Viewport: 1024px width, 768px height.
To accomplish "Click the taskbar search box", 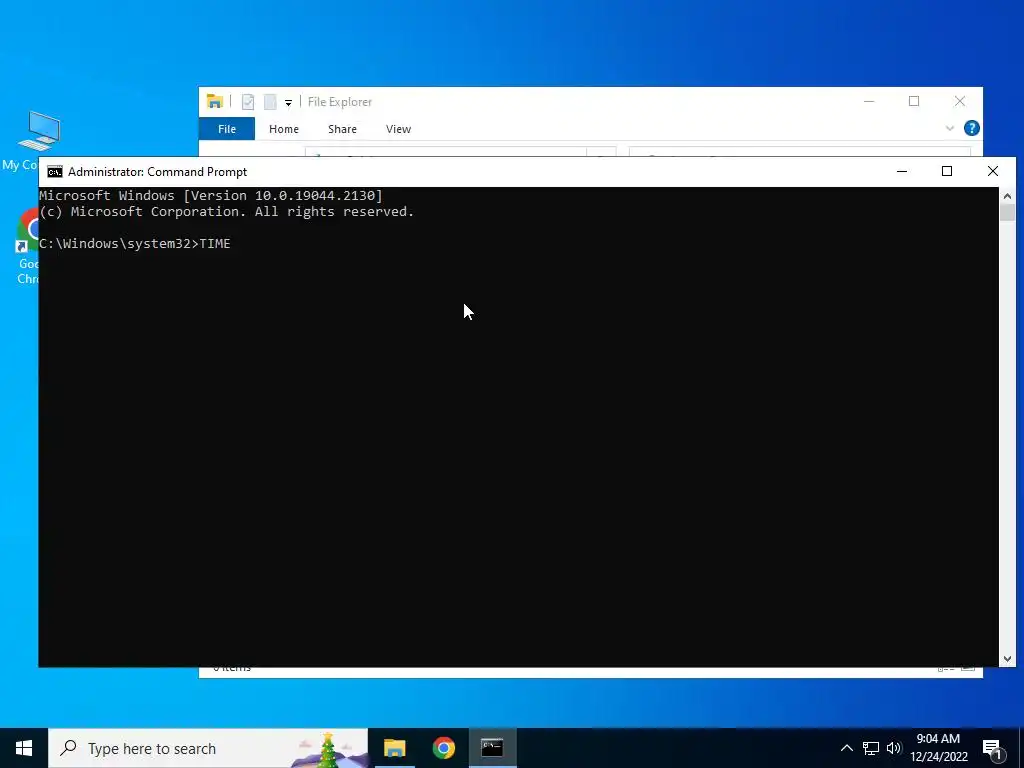I will 208,748.
